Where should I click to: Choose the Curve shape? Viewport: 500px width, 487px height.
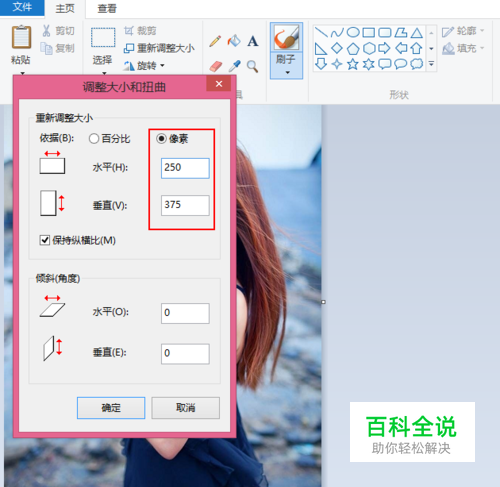coord(337,32)
